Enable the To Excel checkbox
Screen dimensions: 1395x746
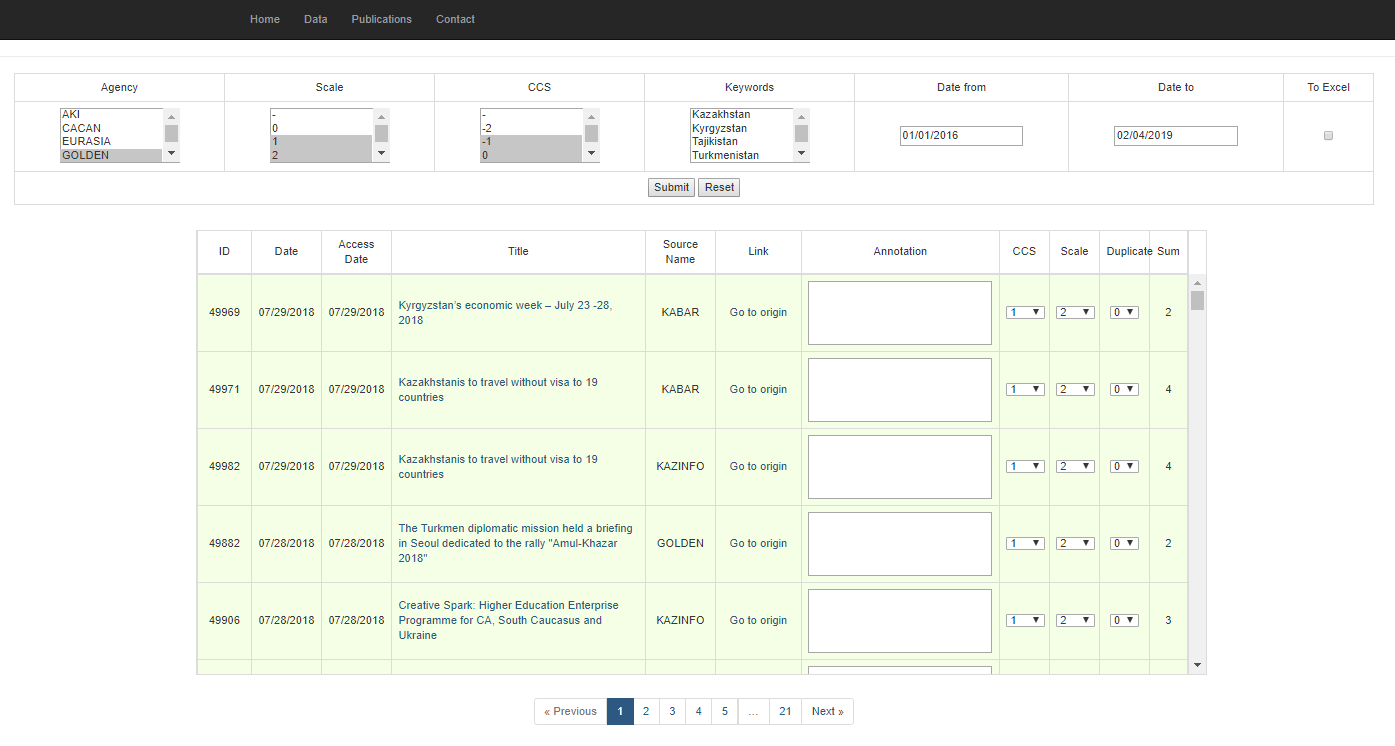tap(1328, 135)
